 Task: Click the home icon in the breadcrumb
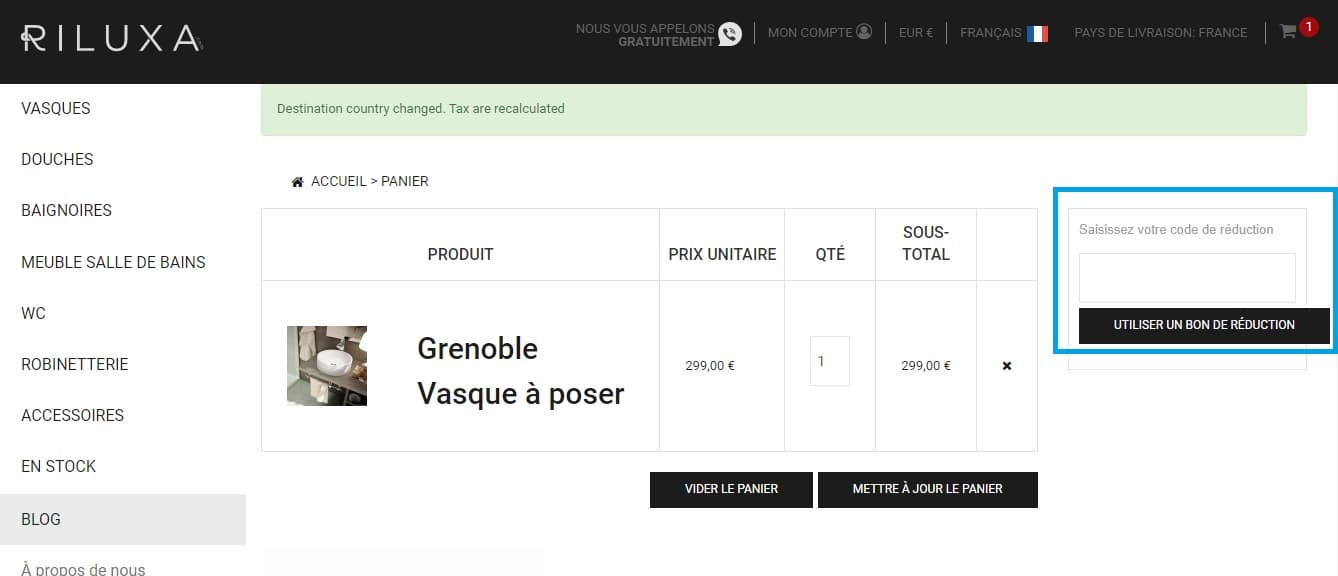click(x=297, y=180)
